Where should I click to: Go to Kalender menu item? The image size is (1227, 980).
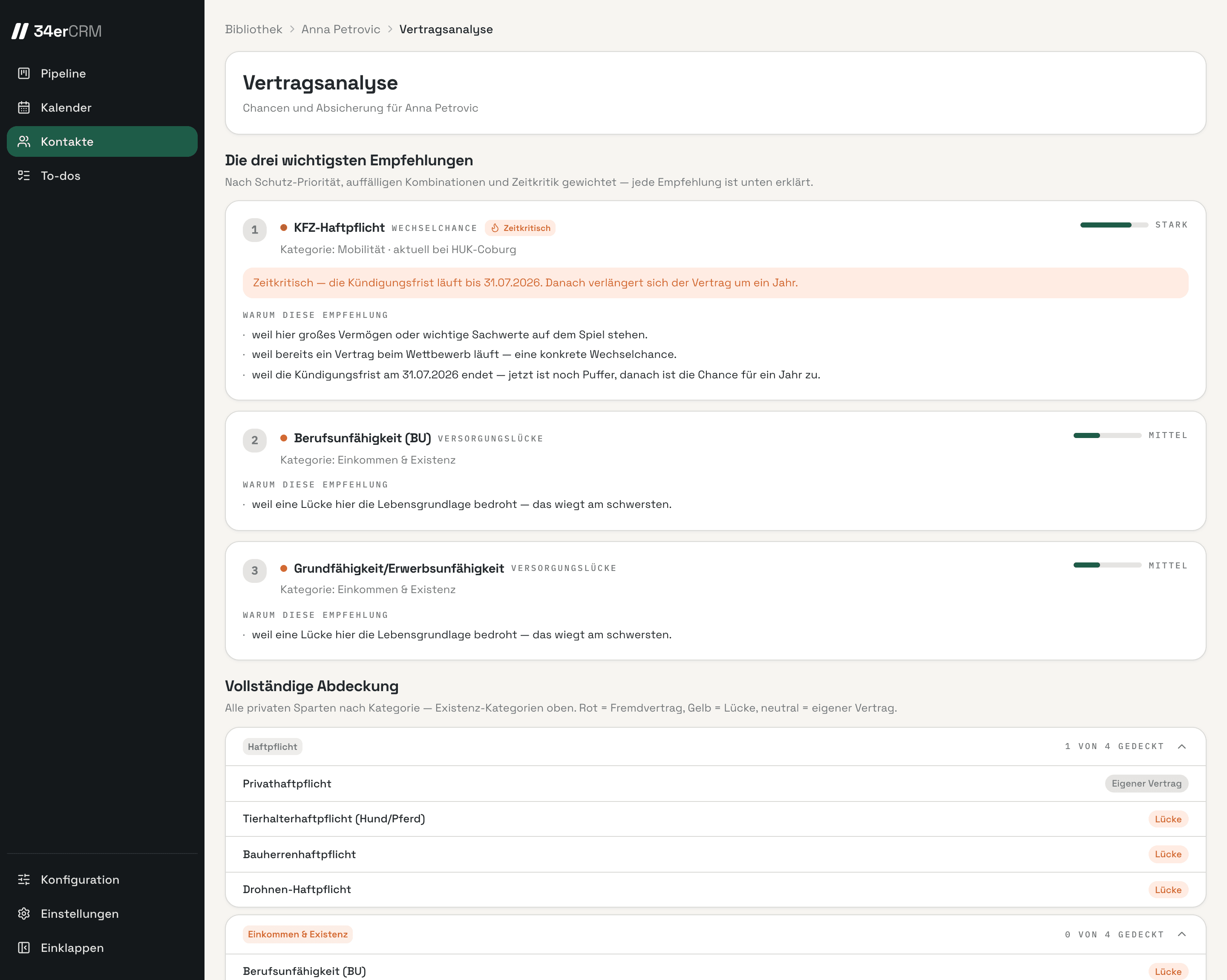tap(102, 107)
